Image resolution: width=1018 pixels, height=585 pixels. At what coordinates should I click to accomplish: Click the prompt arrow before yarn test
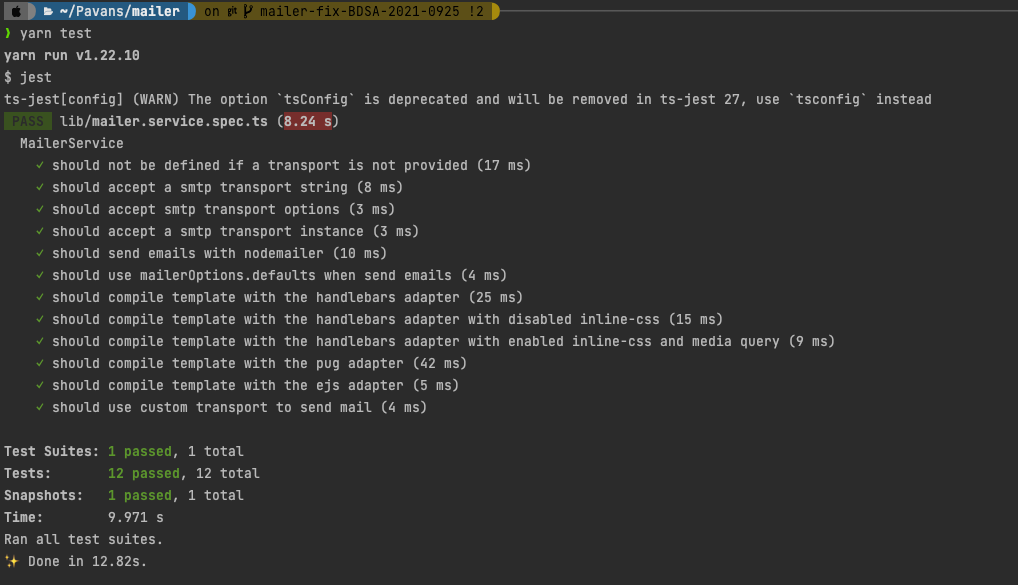(8, 33)
